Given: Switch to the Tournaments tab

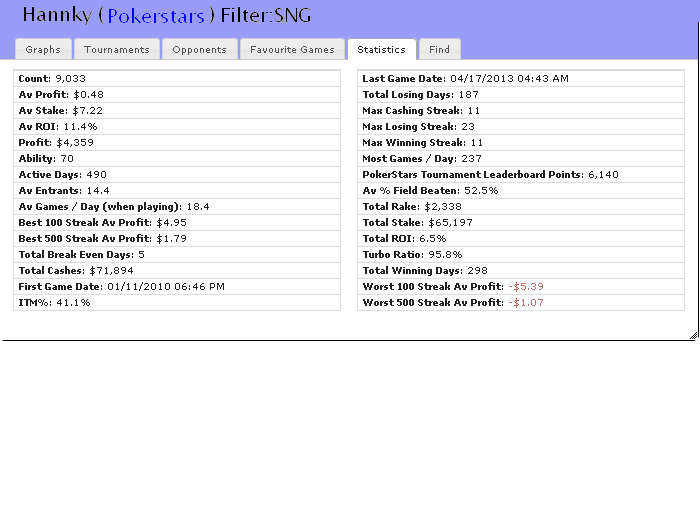Looking at the screenshot, I should pos(117,49).
